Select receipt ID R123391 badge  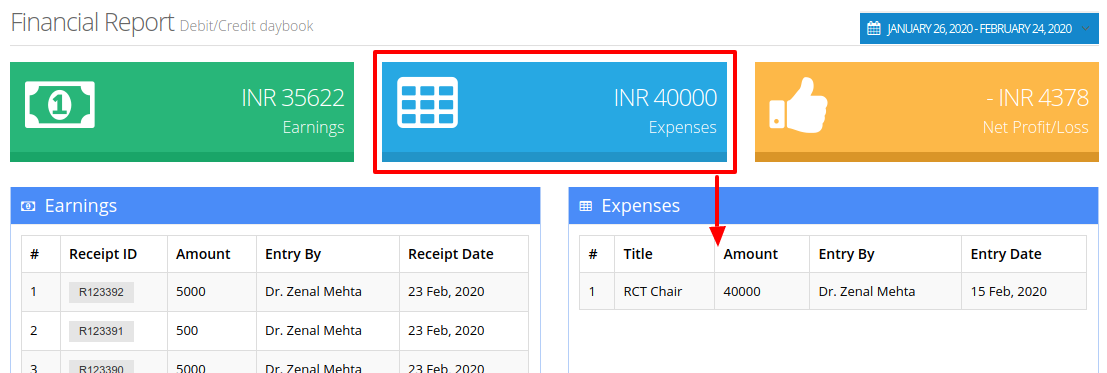point(101,331)
